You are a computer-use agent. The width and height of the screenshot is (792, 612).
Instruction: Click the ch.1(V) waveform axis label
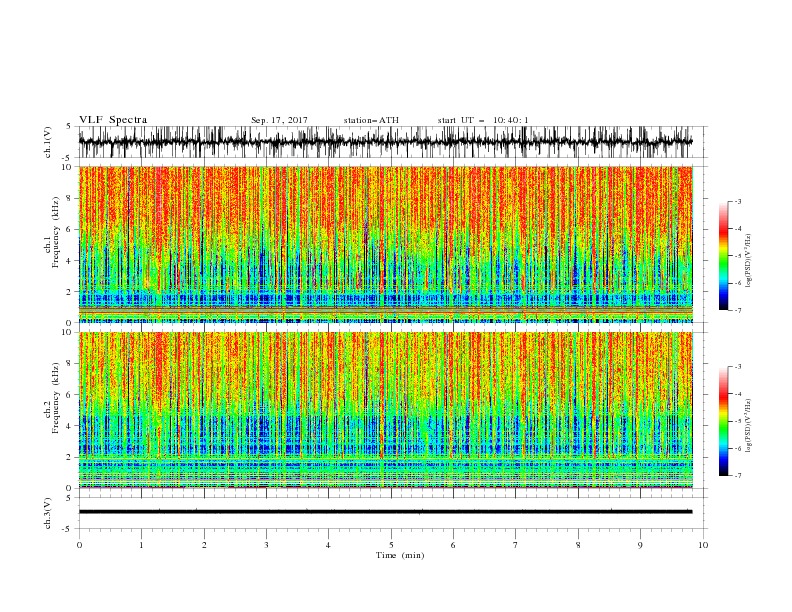coord(48,142)
